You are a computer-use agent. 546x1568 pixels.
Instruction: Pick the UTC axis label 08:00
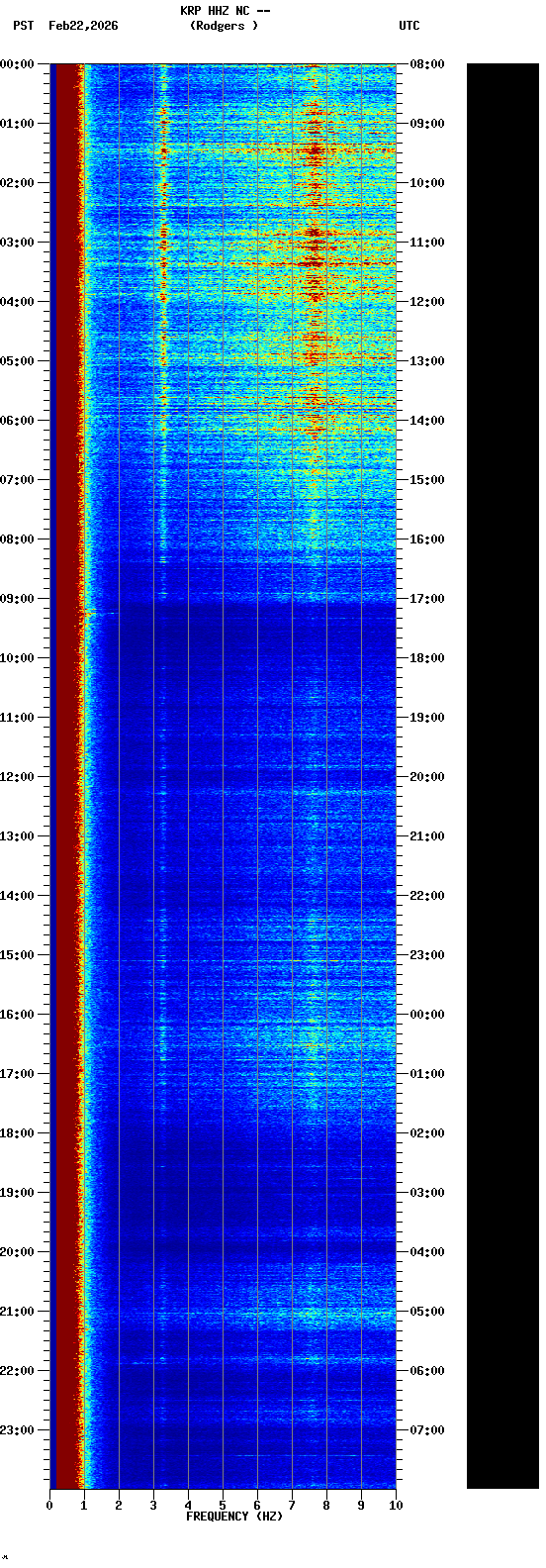427,64
